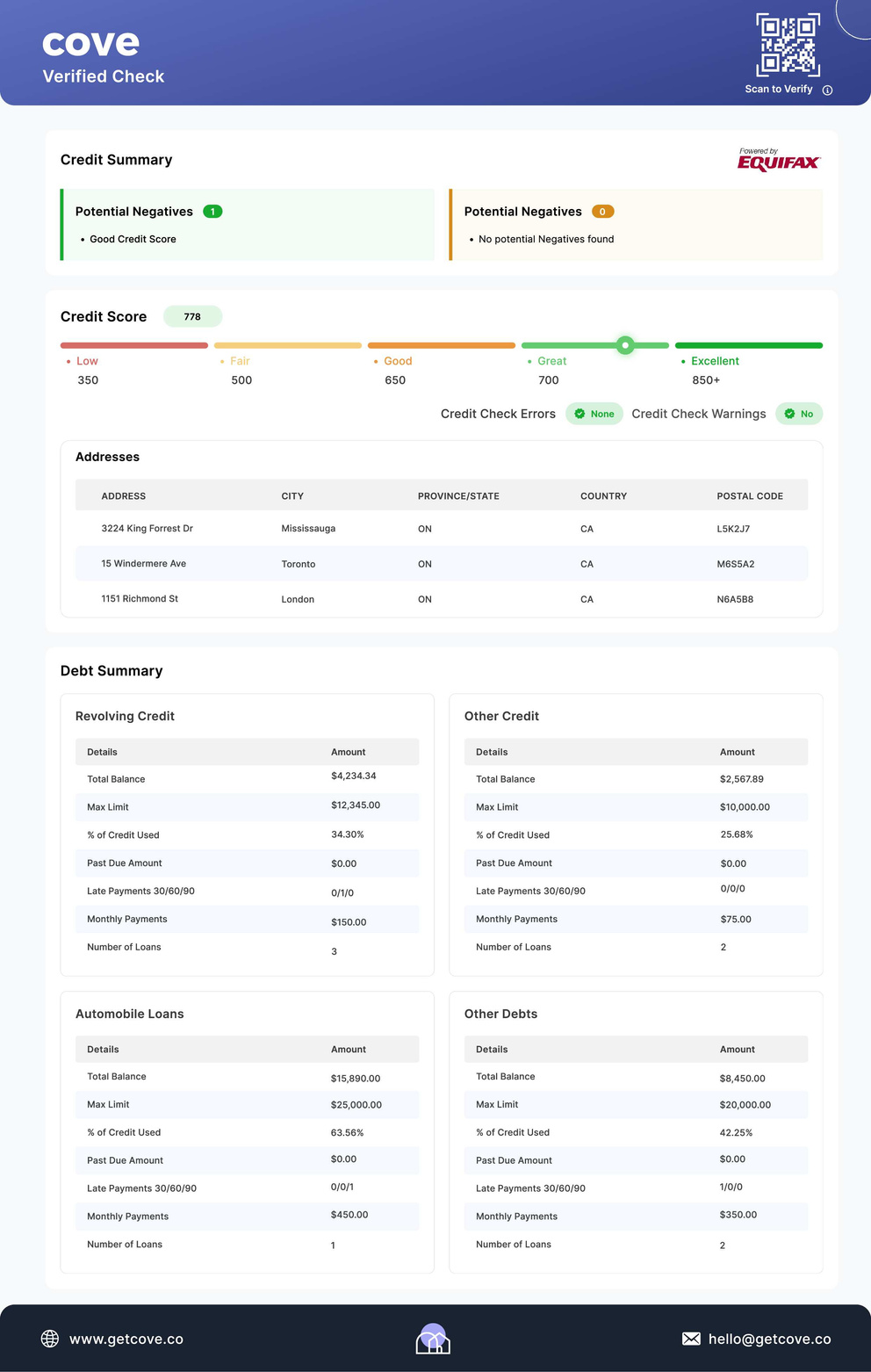Click the check icon in Warnings No badge
This screenshot has width=871, height=1372.
(x=789, y=414)
